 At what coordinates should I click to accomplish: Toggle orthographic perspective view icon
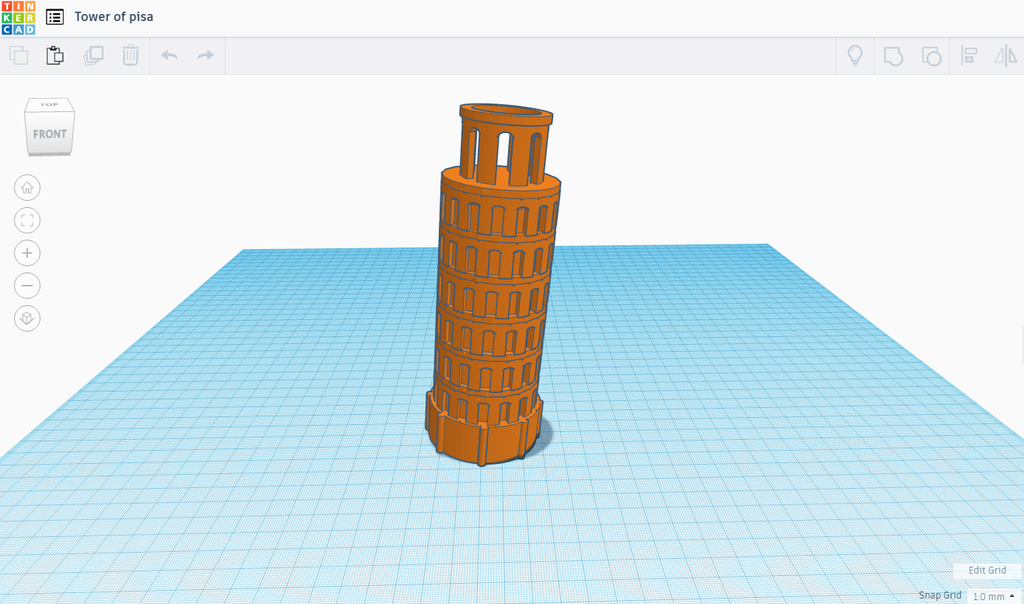click(27, 319)
